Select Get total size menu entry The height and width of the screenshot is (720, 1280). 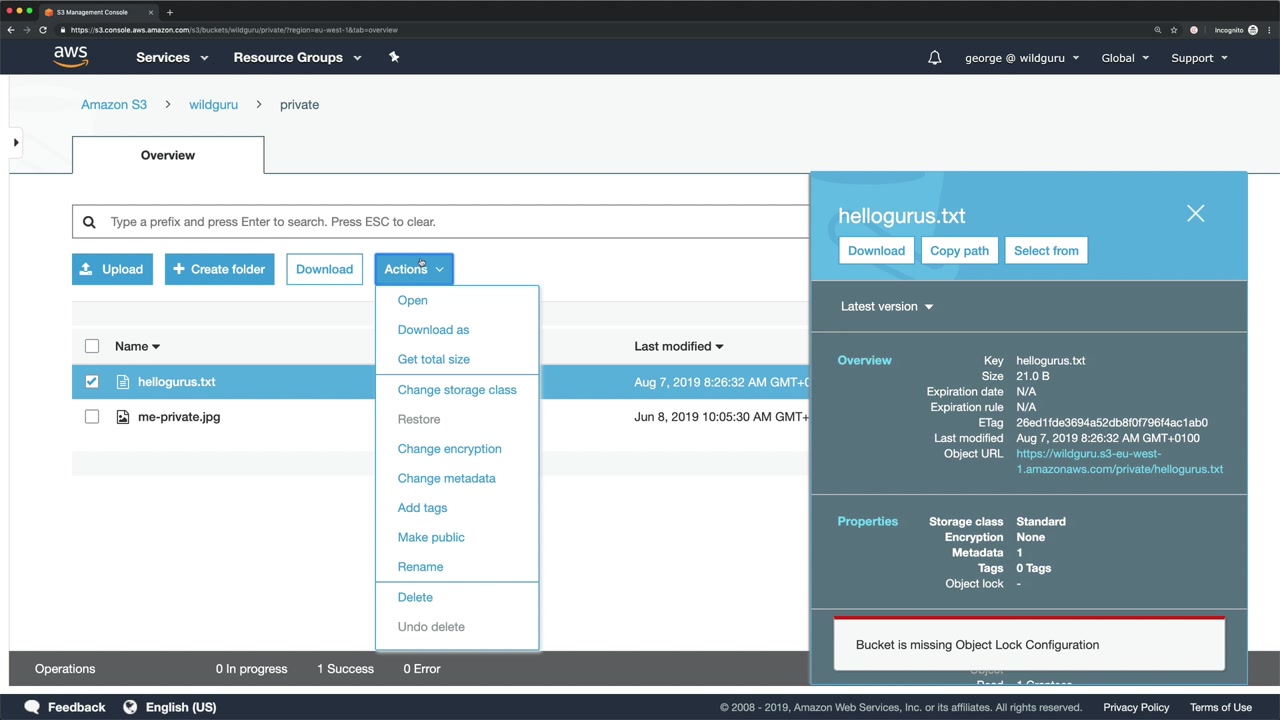433,359
